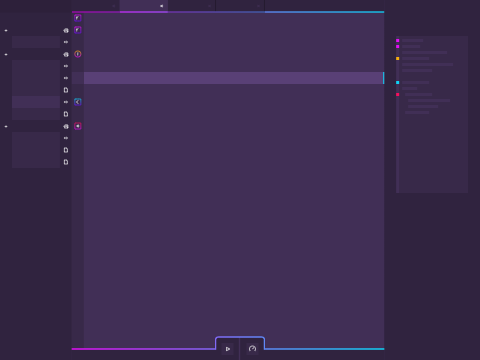The image size is (480, 360).
Task: Click the pink speaker marker in the editor gutter
Action: [78, 126]
